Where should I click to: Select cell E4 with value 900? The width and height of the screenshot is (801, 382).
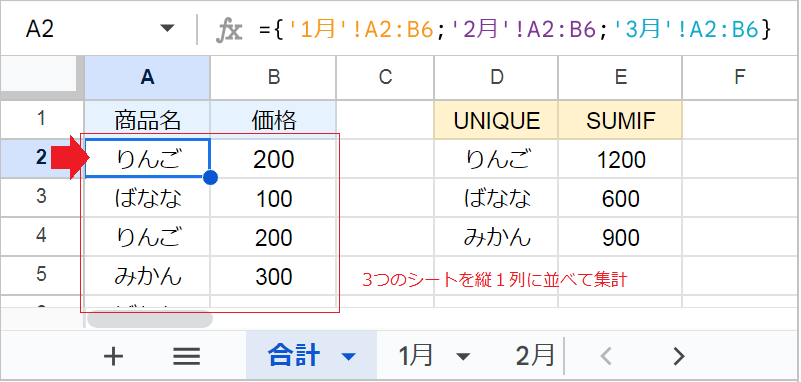point(620,236)
